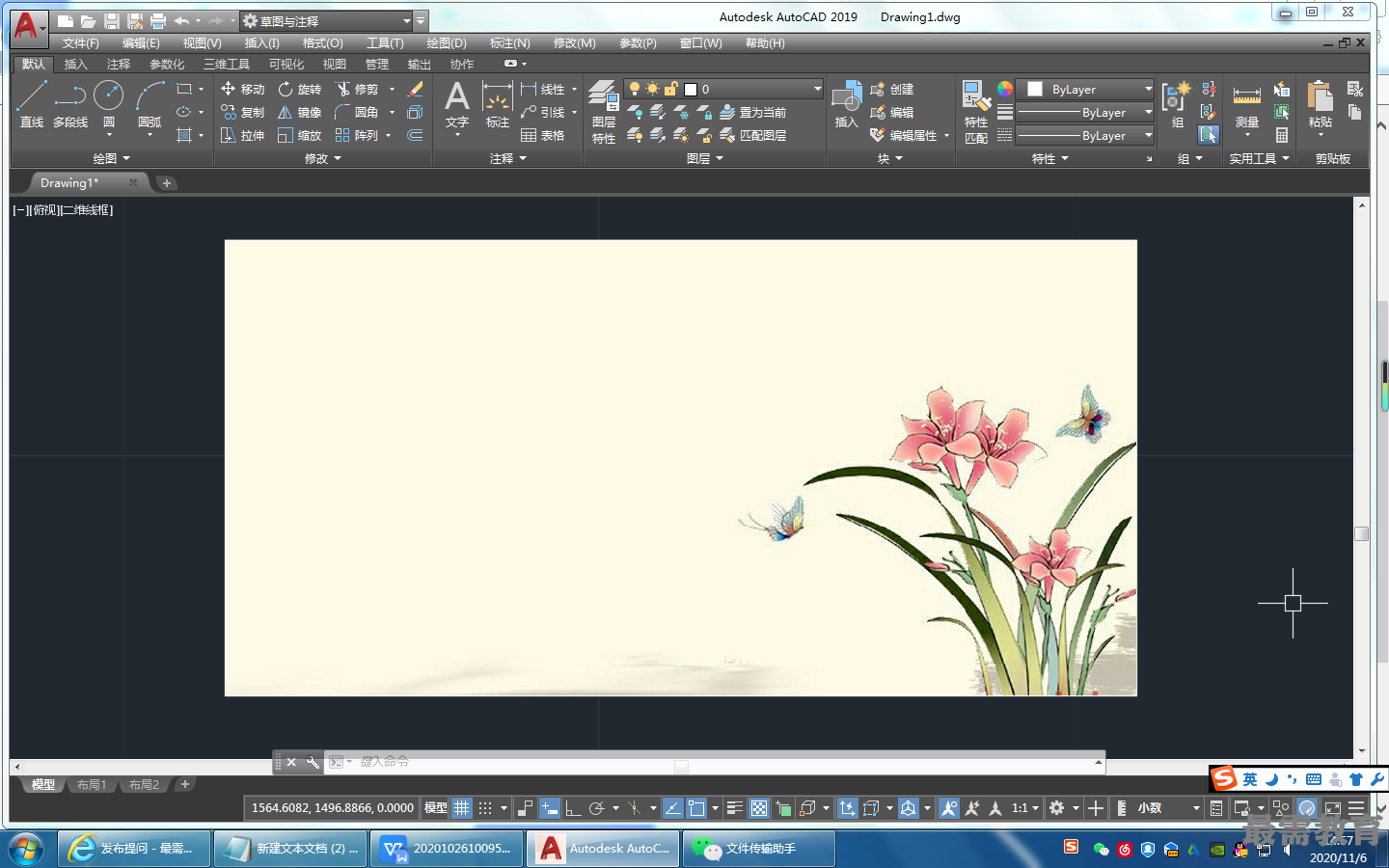
Task: Expand the 图层 (Layers) panel
Action: point(705,158)
